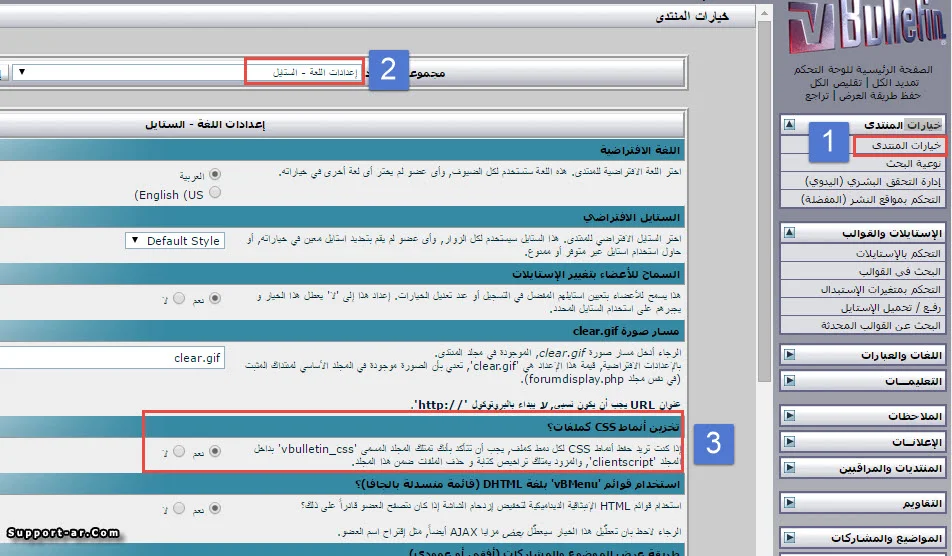The width and height of the screenshot is (952, 556).
Task: Expand the الإعلانــات section arrow
Action: coord(789,442)
